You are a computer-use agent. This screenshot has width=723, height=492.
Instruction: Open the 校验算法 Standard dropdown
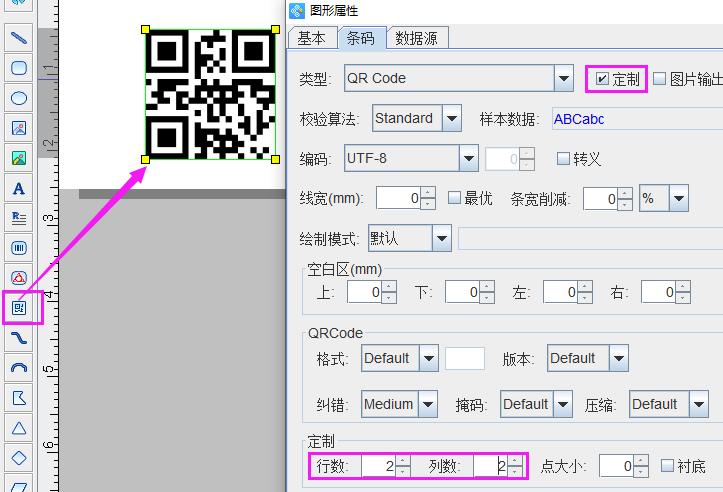[x=452, y=119]
